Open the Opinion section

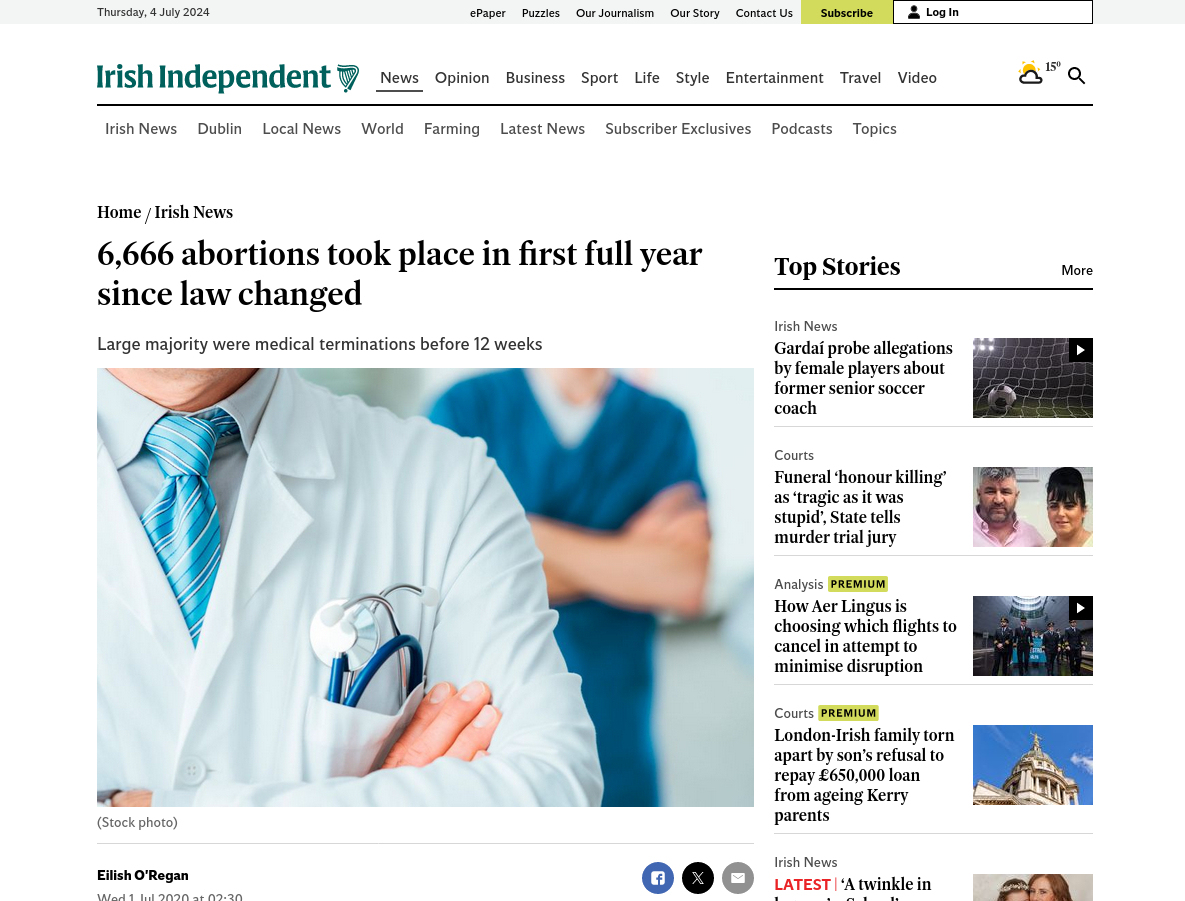click(462, 78)
